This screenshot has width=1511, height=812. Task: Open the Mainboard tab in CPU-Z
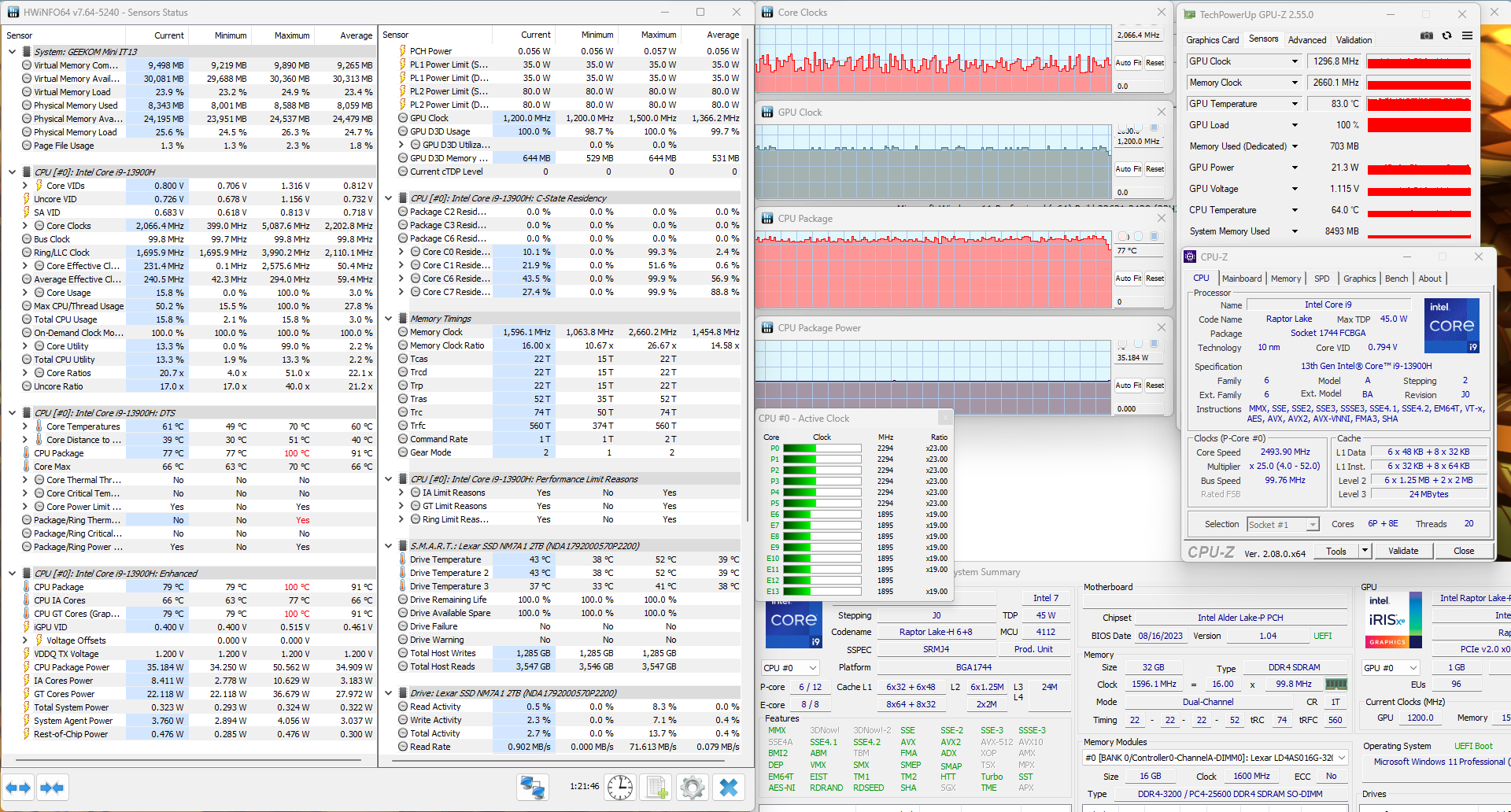tap(1241, 279)
